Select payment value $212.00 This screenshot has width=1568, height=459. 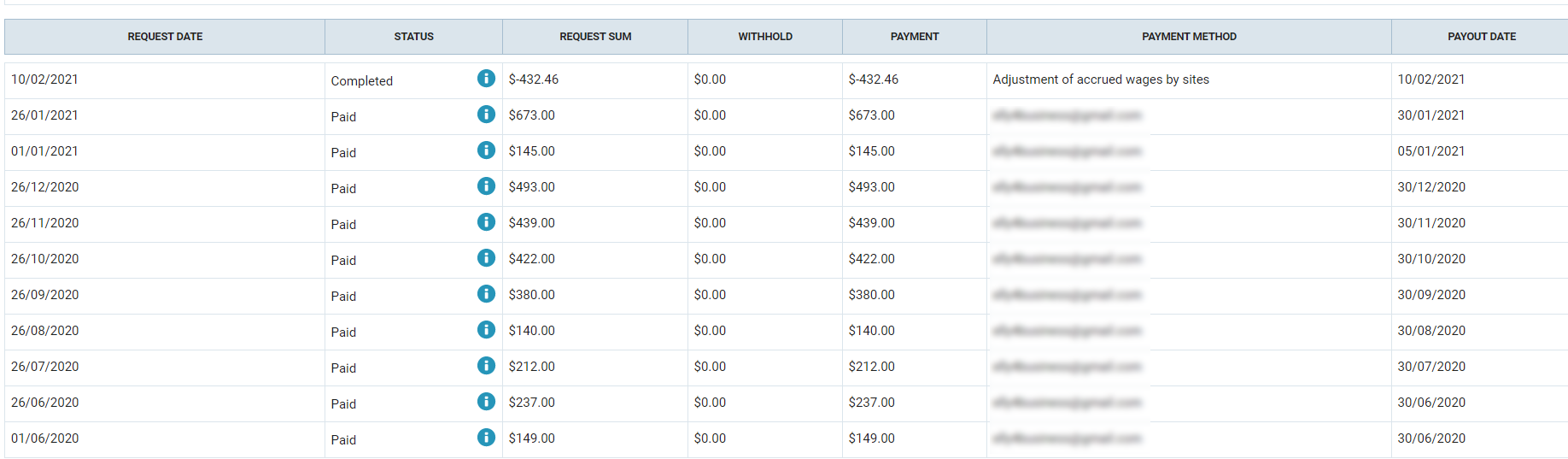click(872, 367)
